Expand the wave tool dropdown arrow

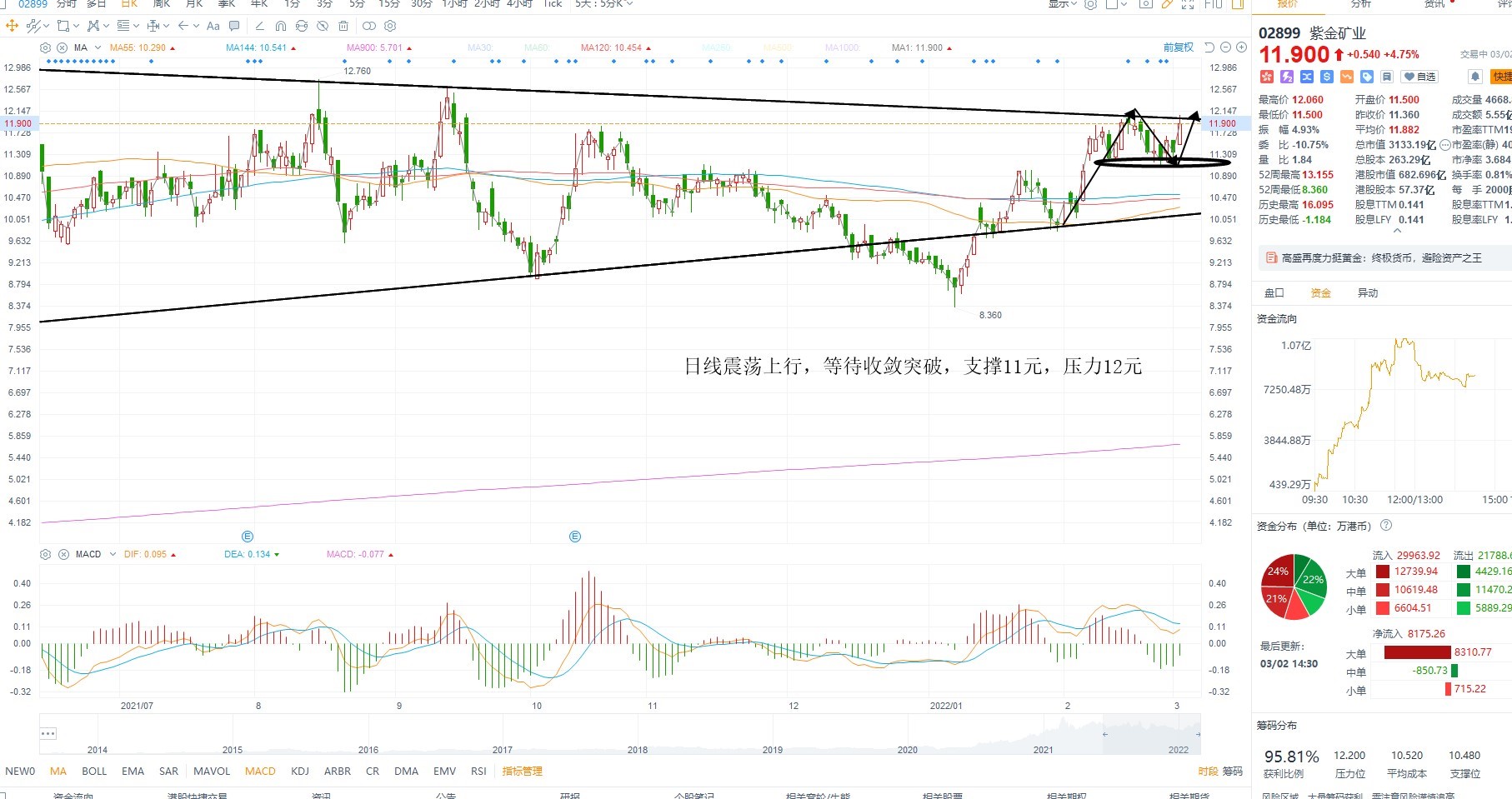106,26
